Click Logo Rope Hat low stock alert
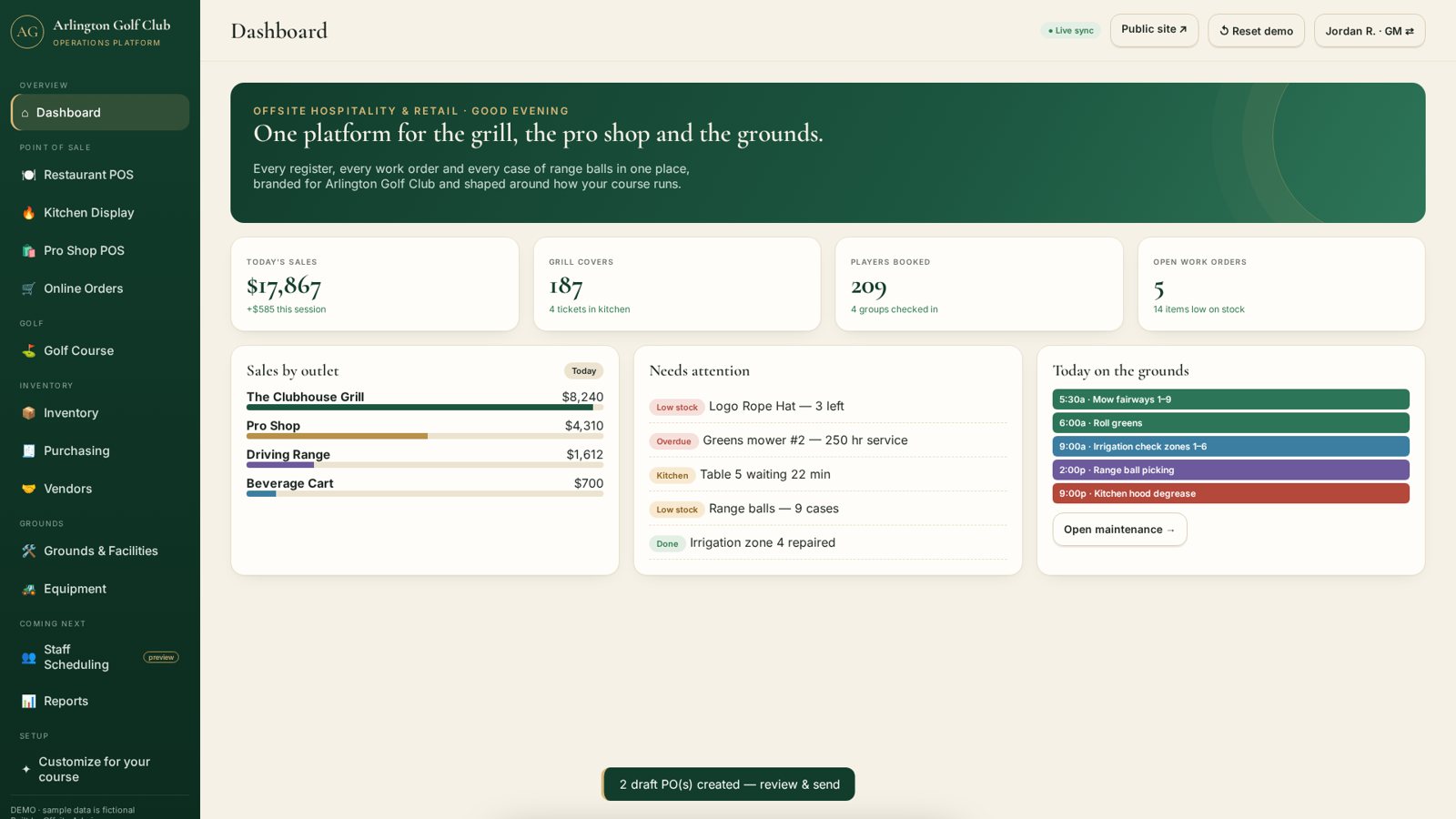The image size is (1456, 819). (828, 407)
